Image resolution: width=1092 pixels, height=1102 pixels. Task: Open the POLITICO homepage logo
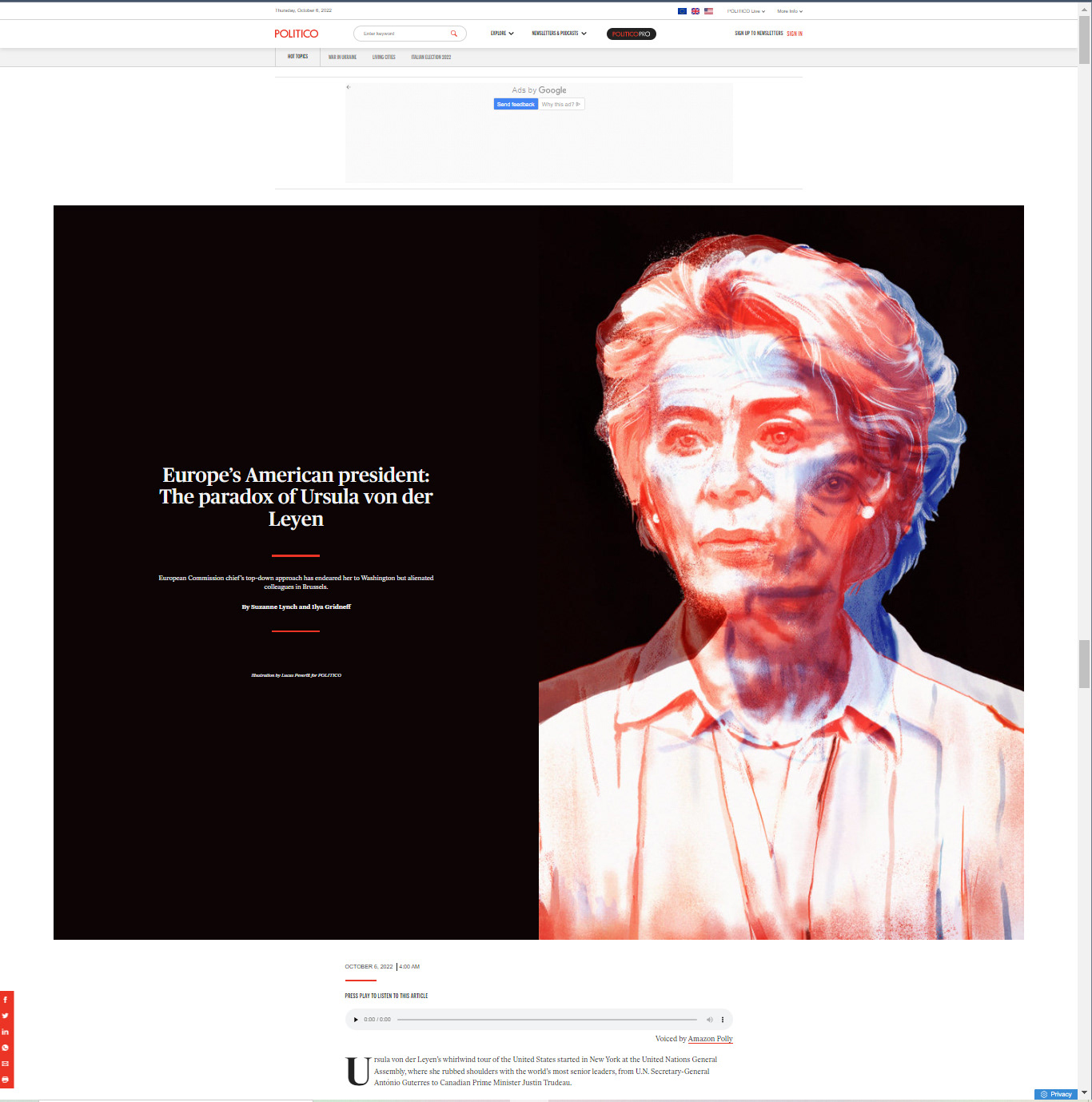[x=296, y=34]
